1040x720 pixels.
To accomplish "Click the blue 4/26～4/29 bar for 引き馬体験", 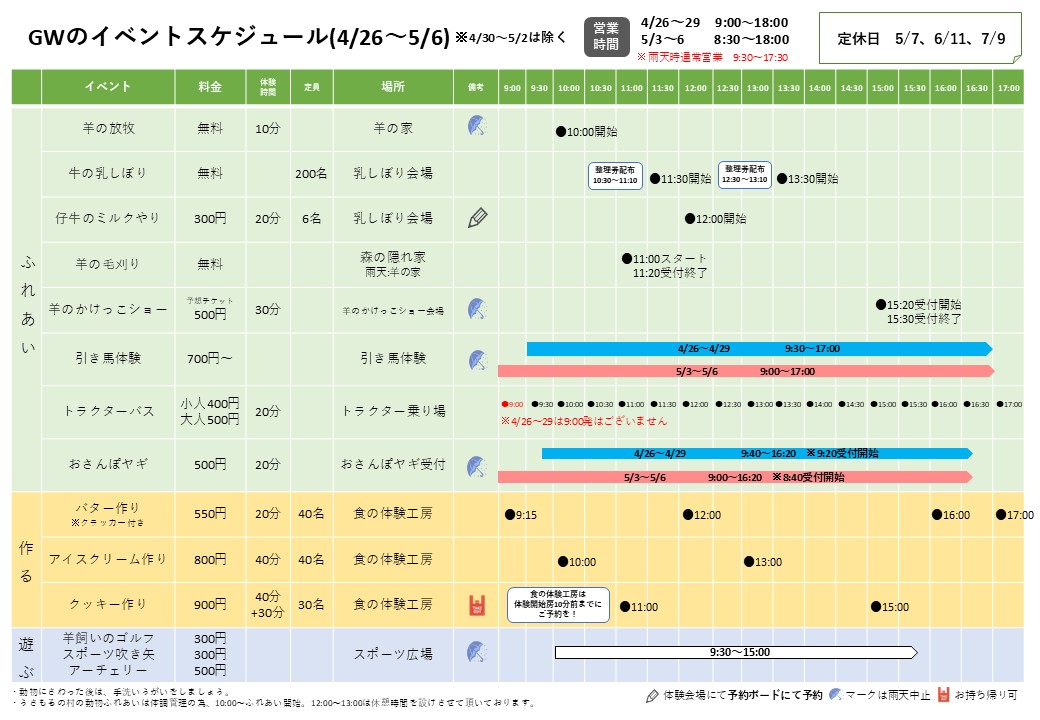I will 758,349.
